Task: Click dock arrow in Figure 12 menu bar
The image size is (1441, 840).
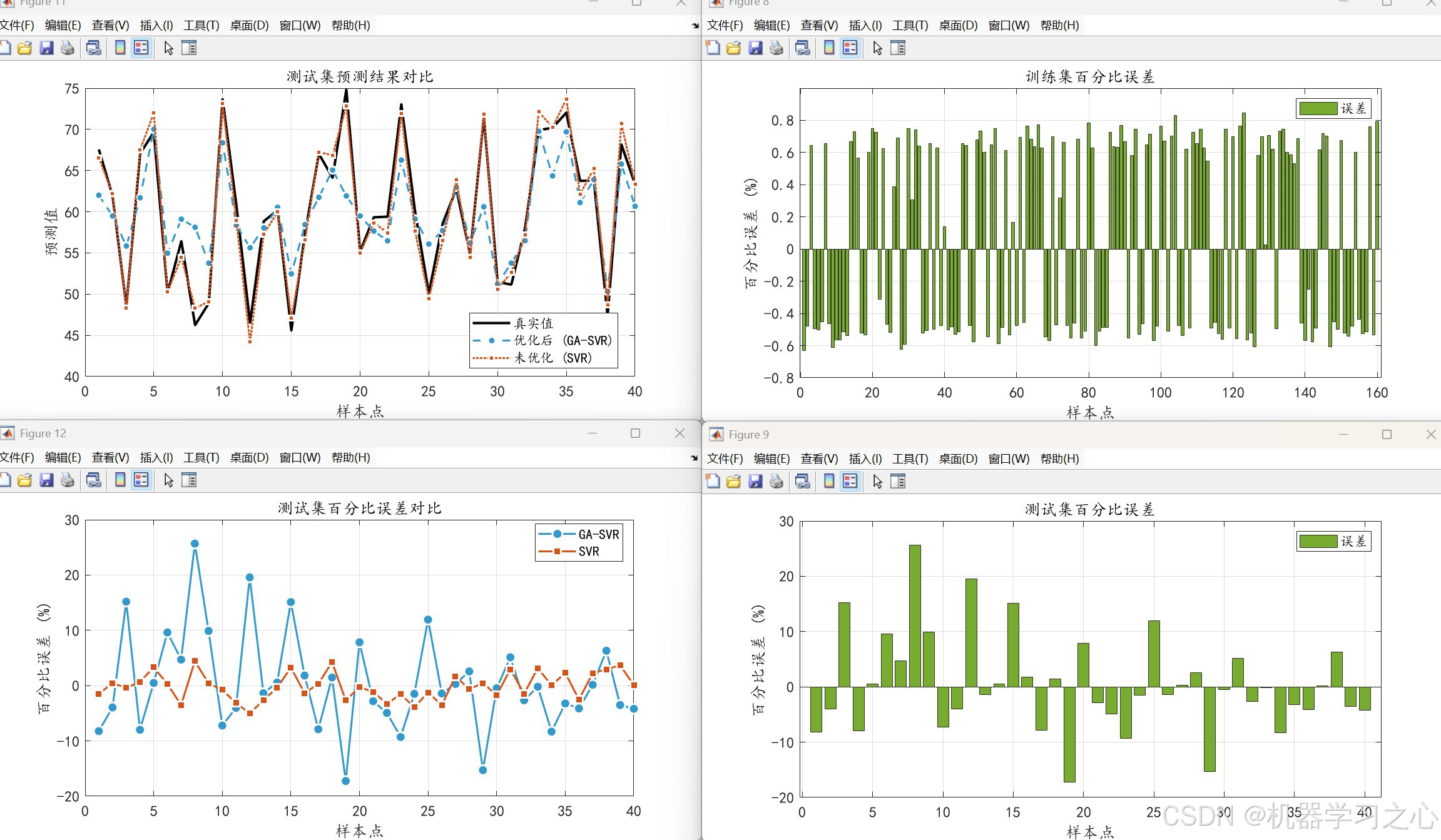Action: (x=694, y=458)
